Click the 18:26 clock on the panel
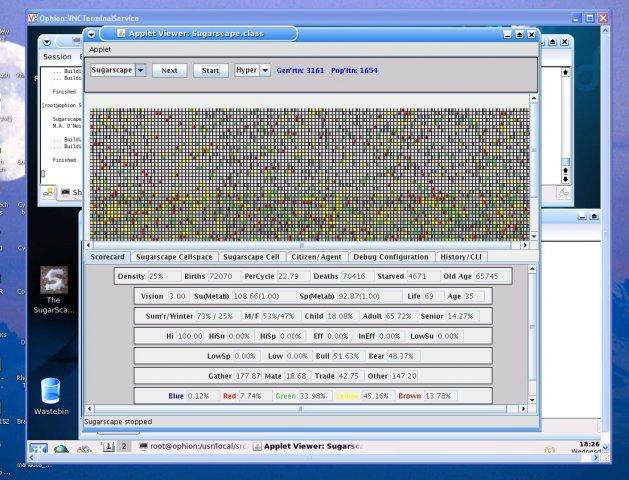629x480 pixels. [x=589, y=444]
